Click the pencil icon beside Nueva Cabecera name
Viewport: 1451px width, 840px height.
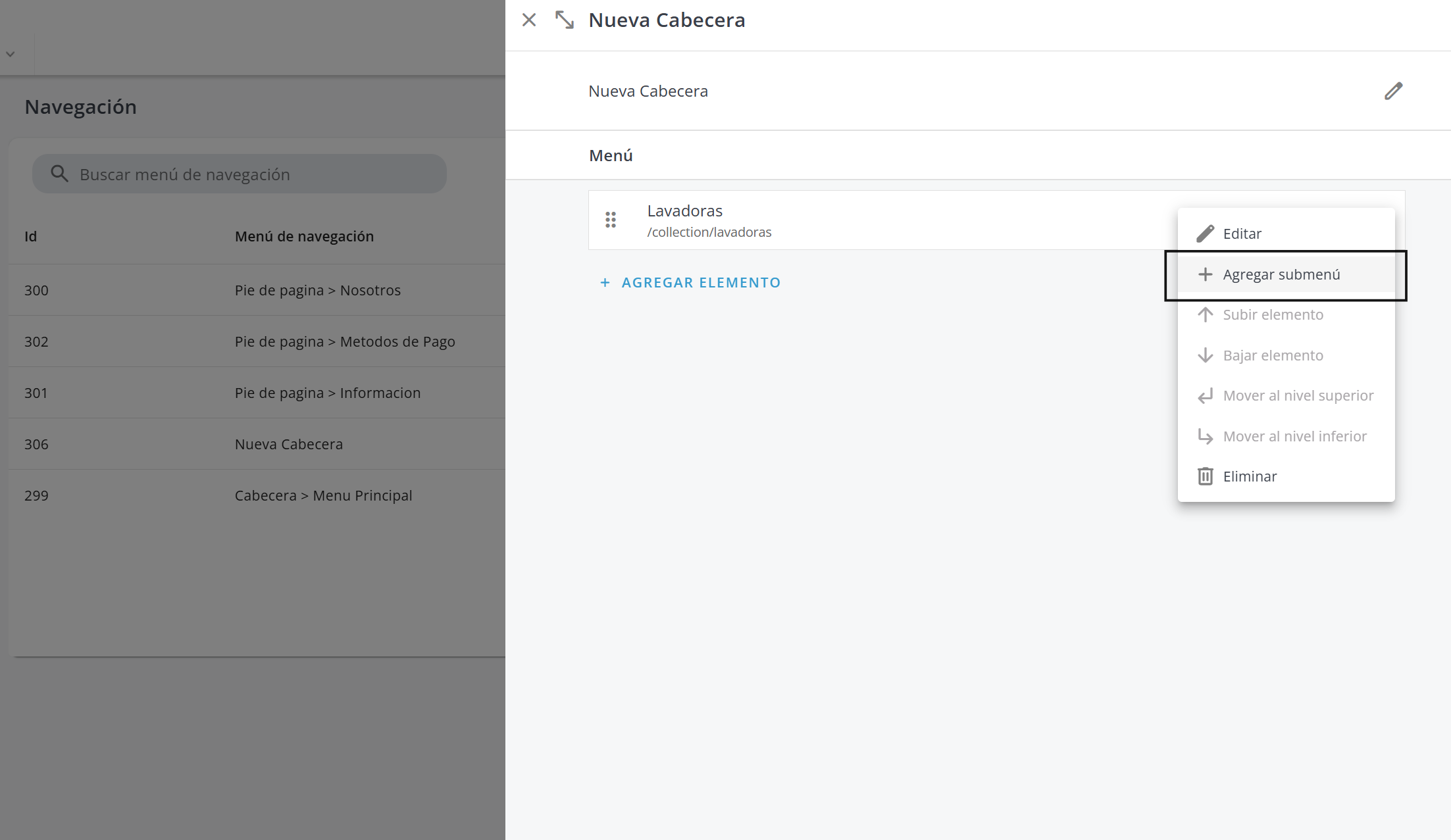click(x=1393, y=91)
